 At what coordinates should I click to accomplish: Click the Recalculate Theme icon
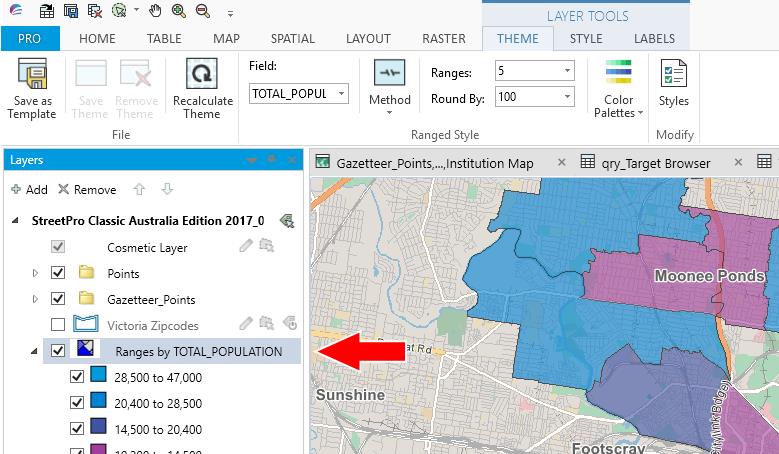point(202,76)
